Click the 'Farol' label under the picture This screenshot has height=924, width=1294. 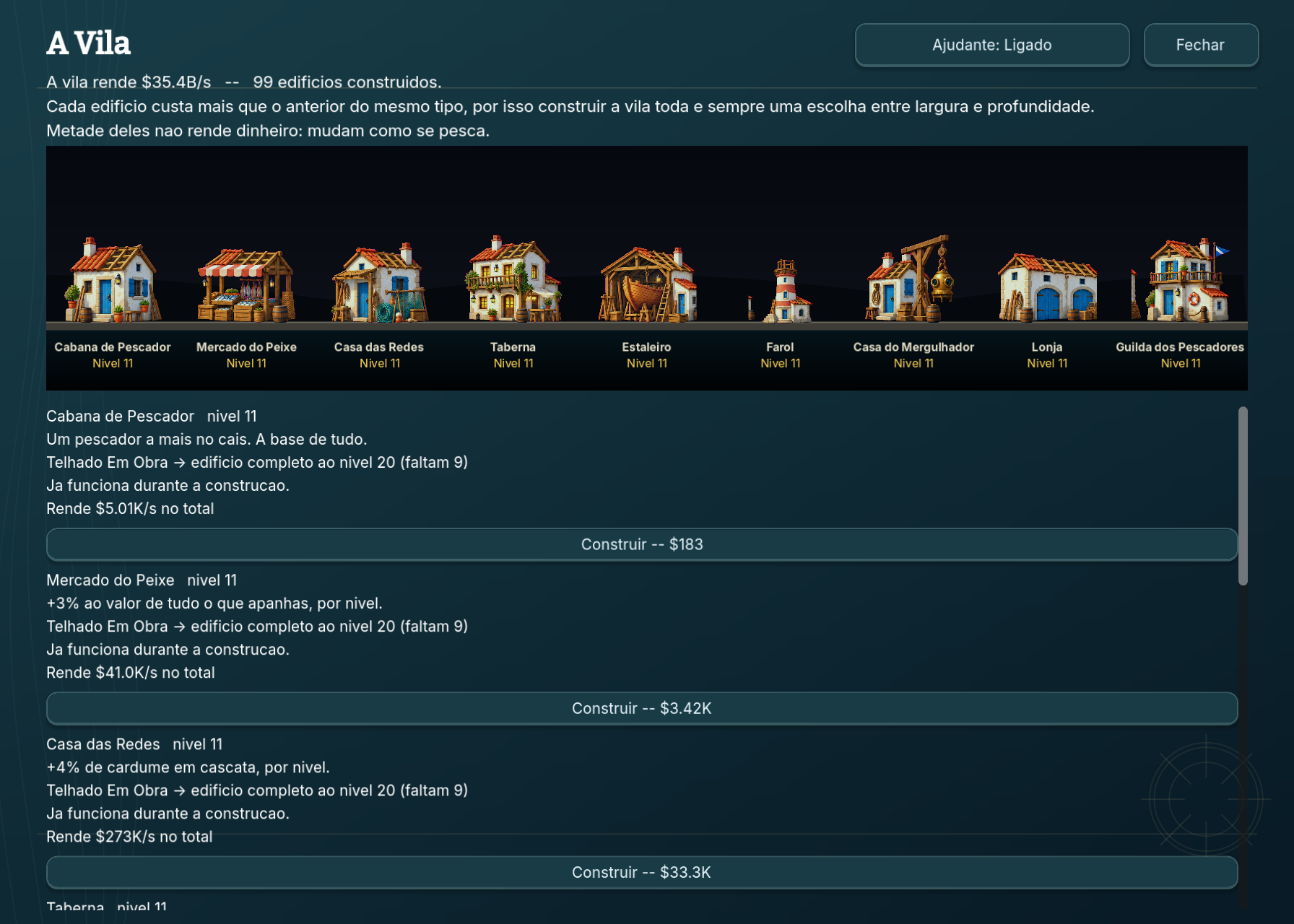(x=780, y=347)
